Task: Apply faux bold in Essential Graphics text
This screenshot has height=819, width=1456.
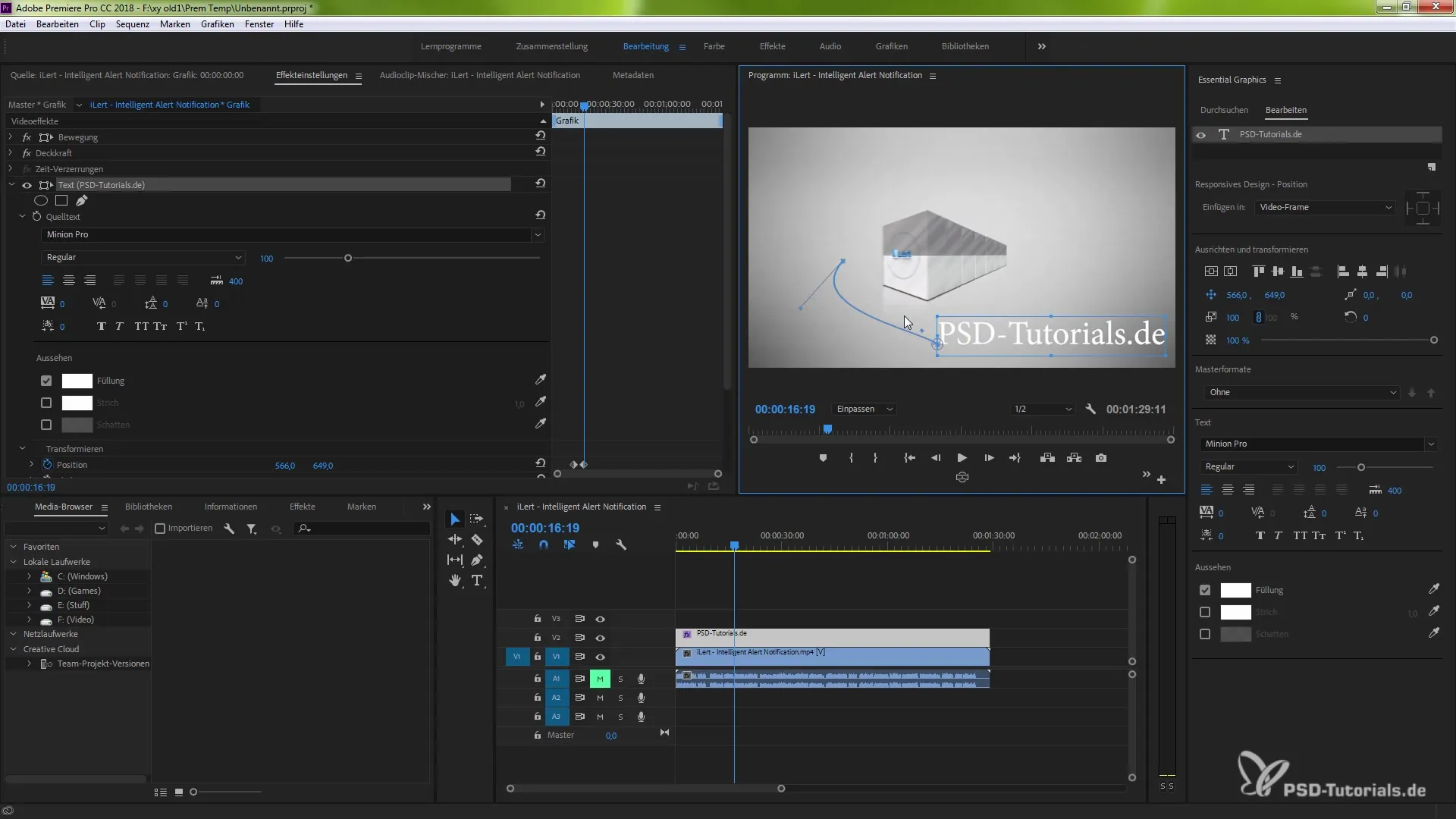Action: tap(1260, 536)
